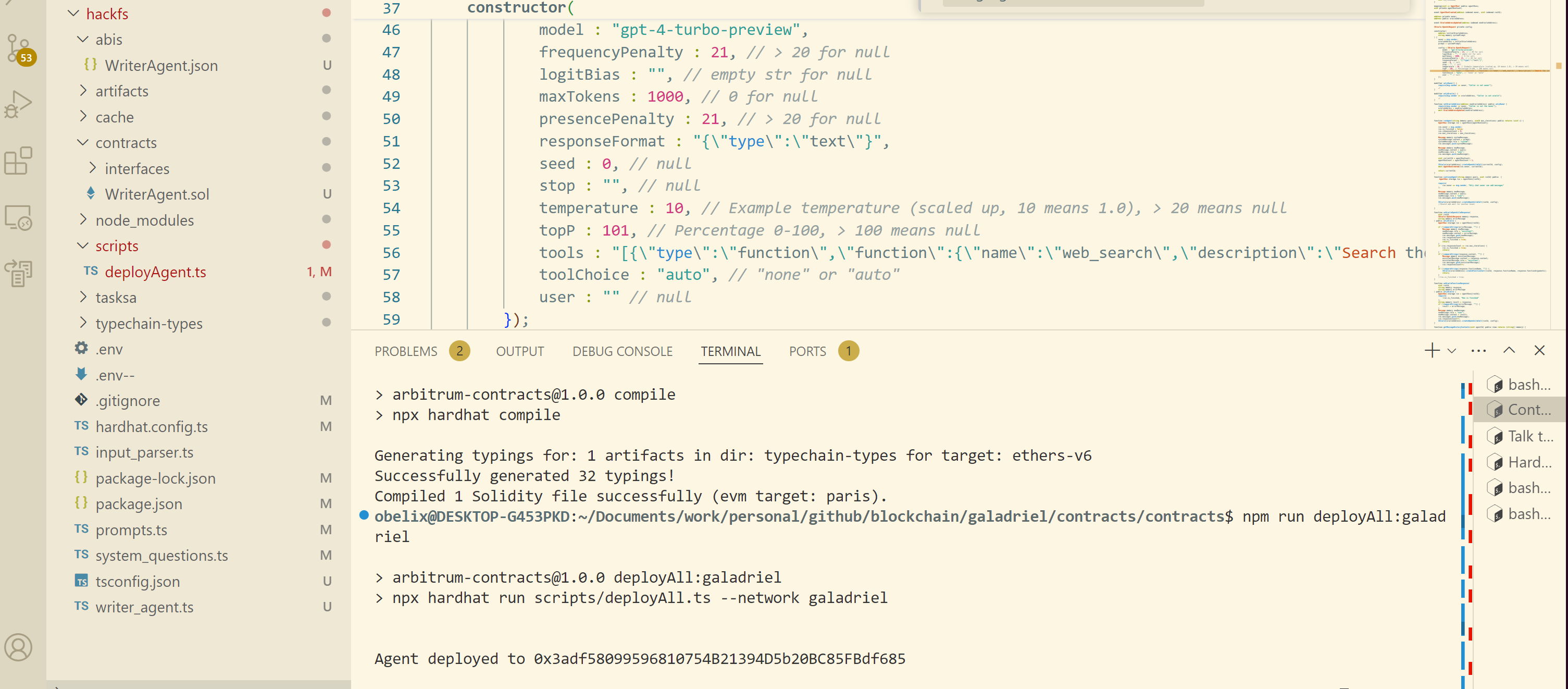Viewport: 1568px width, 689px height.
Task: Expand the typechain-types folder
Action: tap(83, 323)
